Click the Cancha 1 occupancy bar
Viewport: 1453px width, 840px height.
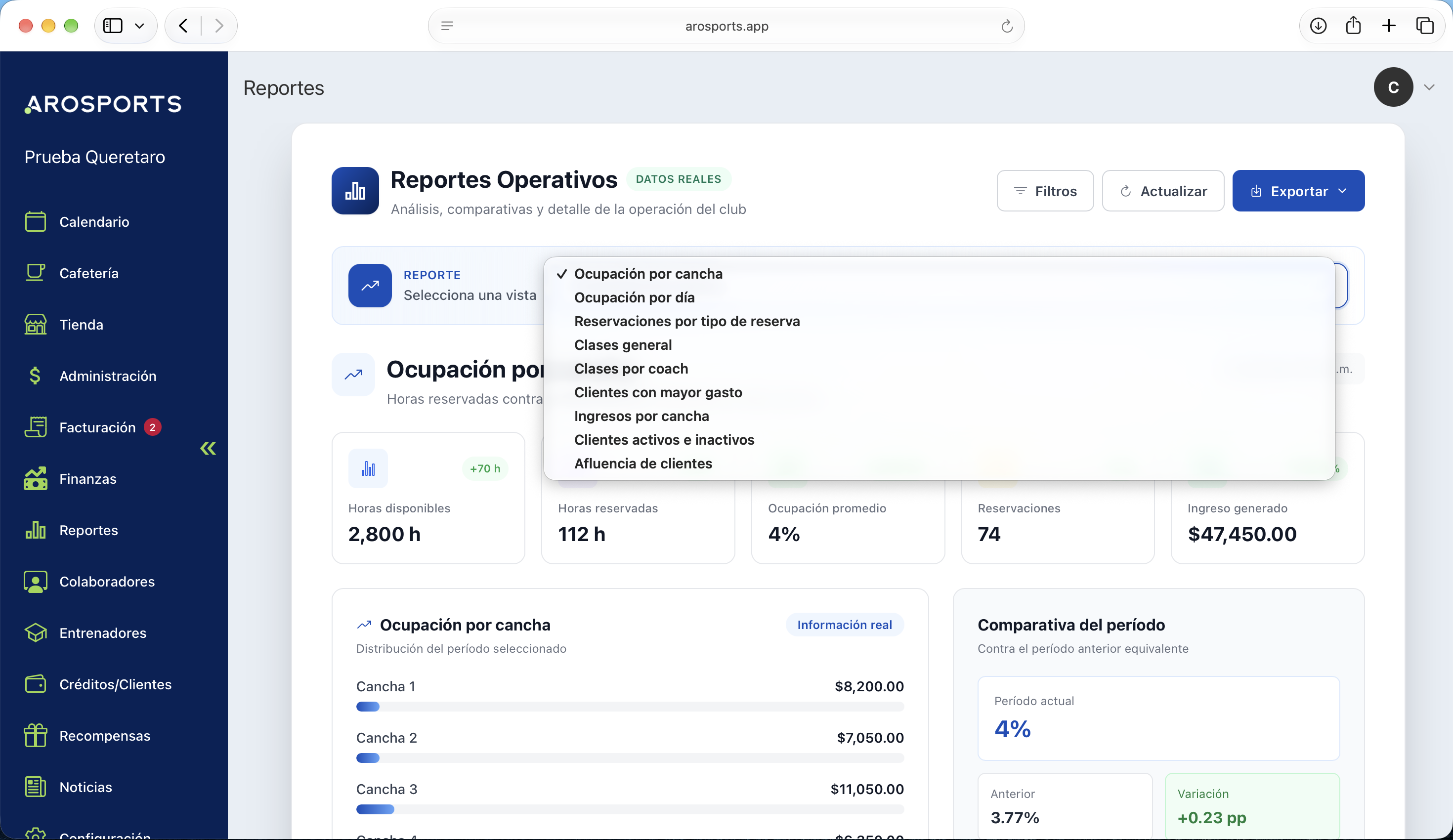point(630,706)
